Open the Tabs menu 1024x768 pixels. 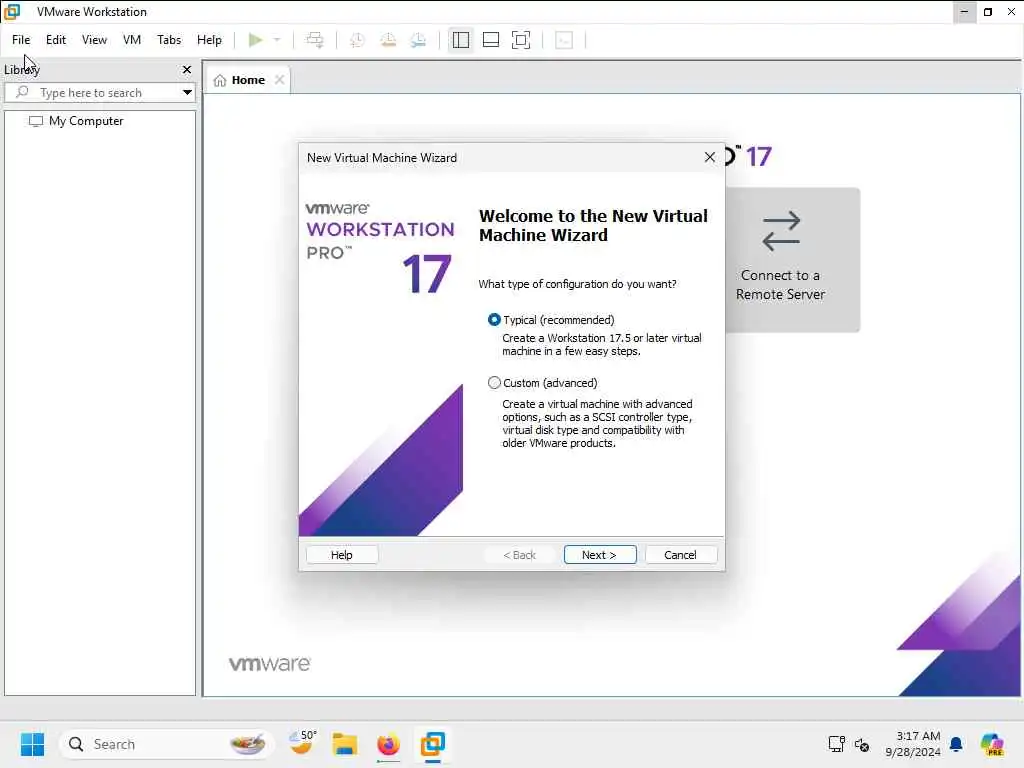[x=169, y=40]
